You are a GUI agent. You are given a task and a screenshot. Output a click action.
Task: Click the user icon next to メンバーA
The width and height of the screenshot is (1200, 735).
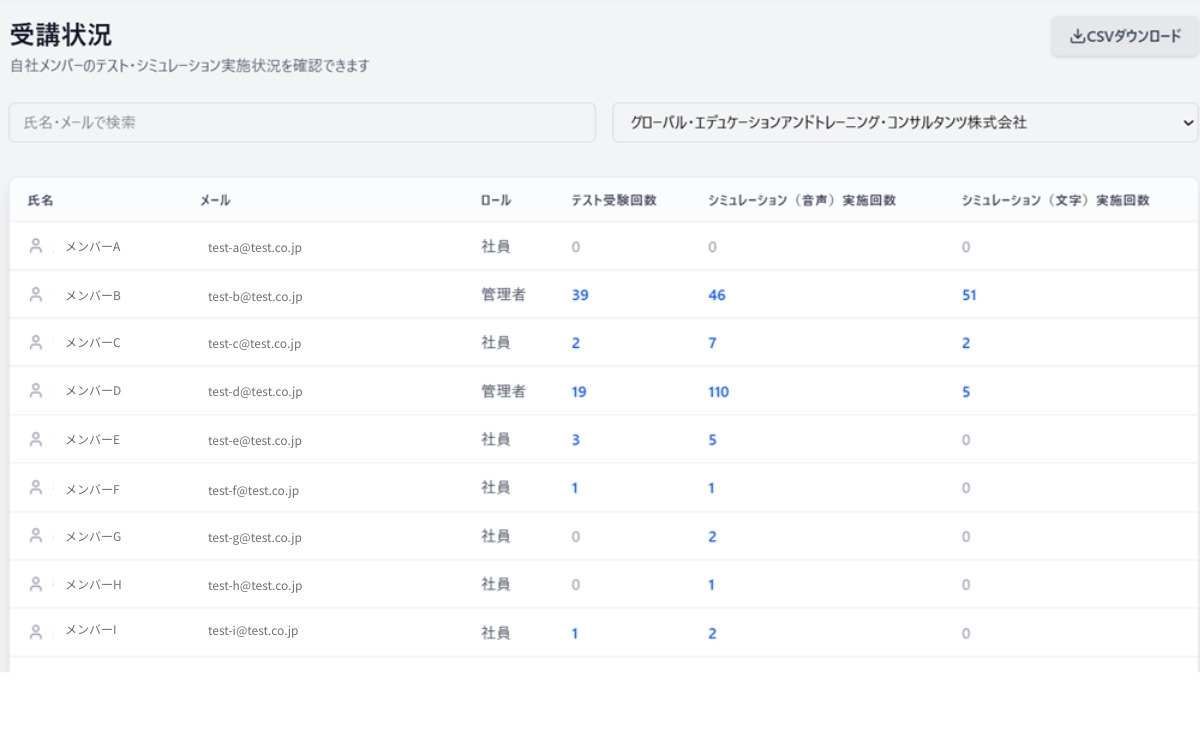(x=36, y=246)
